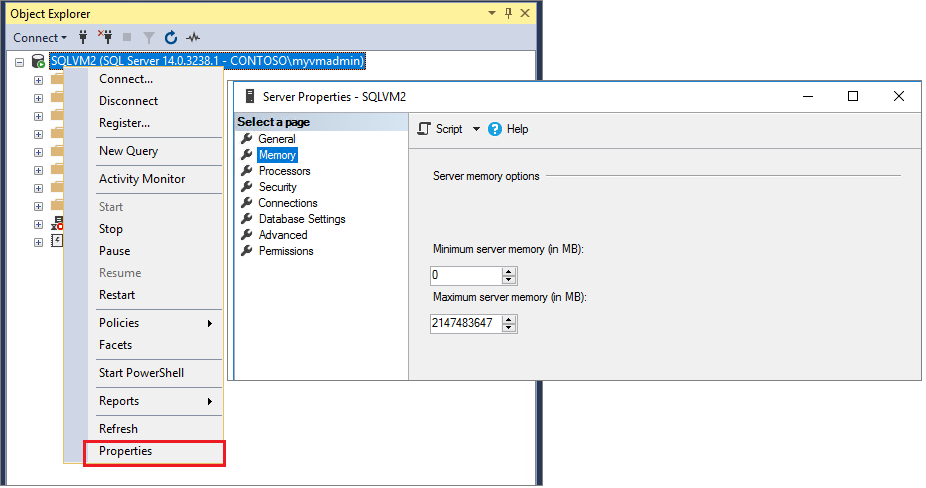The width and height of the screenshot is (926, 488).
Task: Expand the Reports submenu
Action: (x=209, y=401)
